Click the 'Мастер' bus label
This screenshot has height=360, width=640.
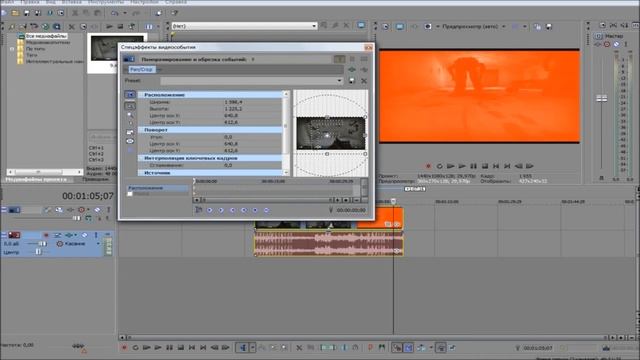click(614, 36)
